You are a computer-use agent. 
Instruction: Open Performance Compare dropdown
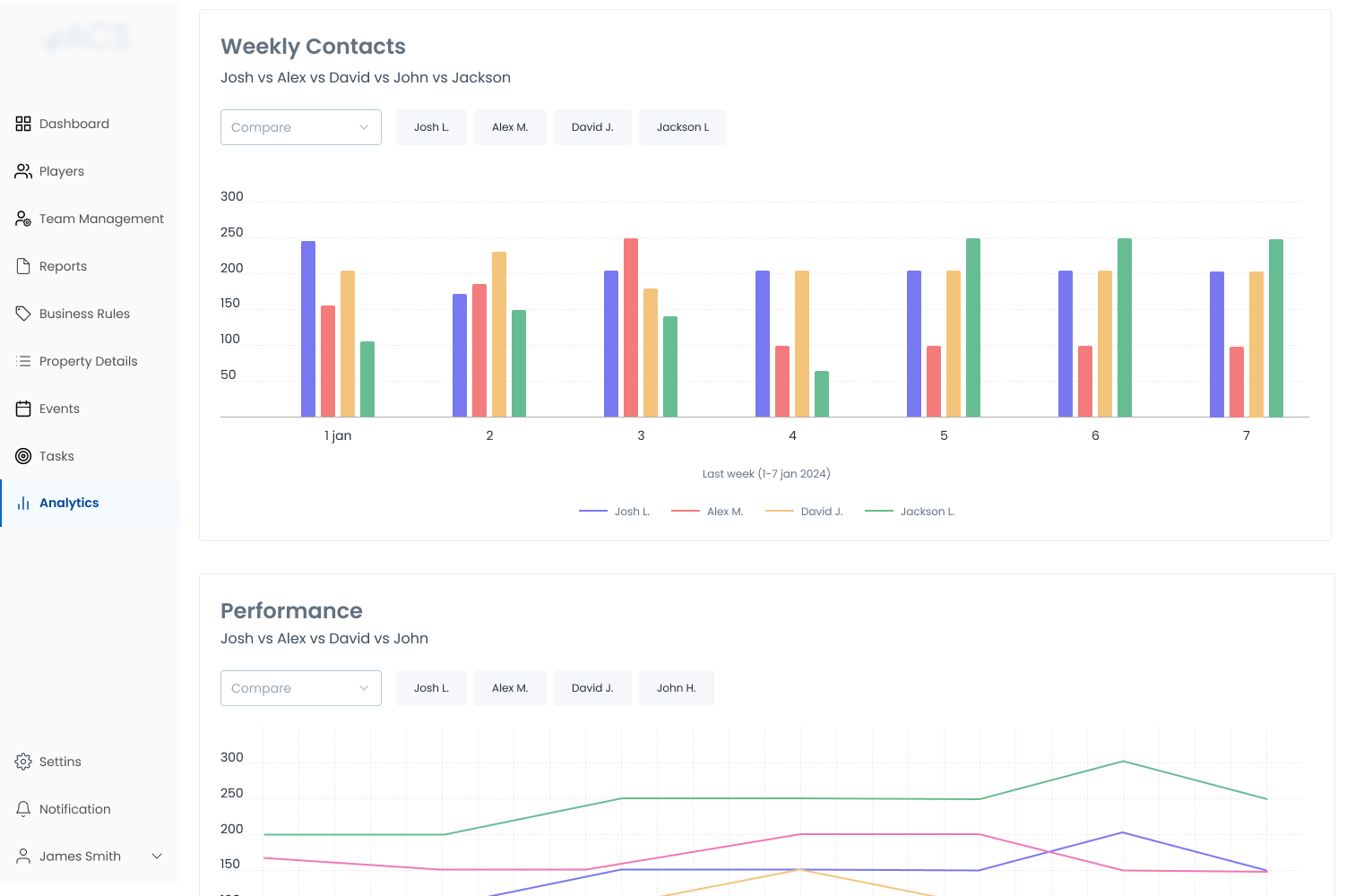tap(301, 688)
